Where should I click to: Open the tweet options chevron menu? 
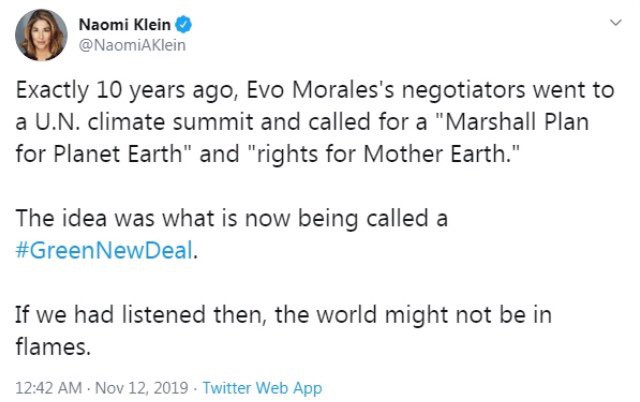(611, 22)
